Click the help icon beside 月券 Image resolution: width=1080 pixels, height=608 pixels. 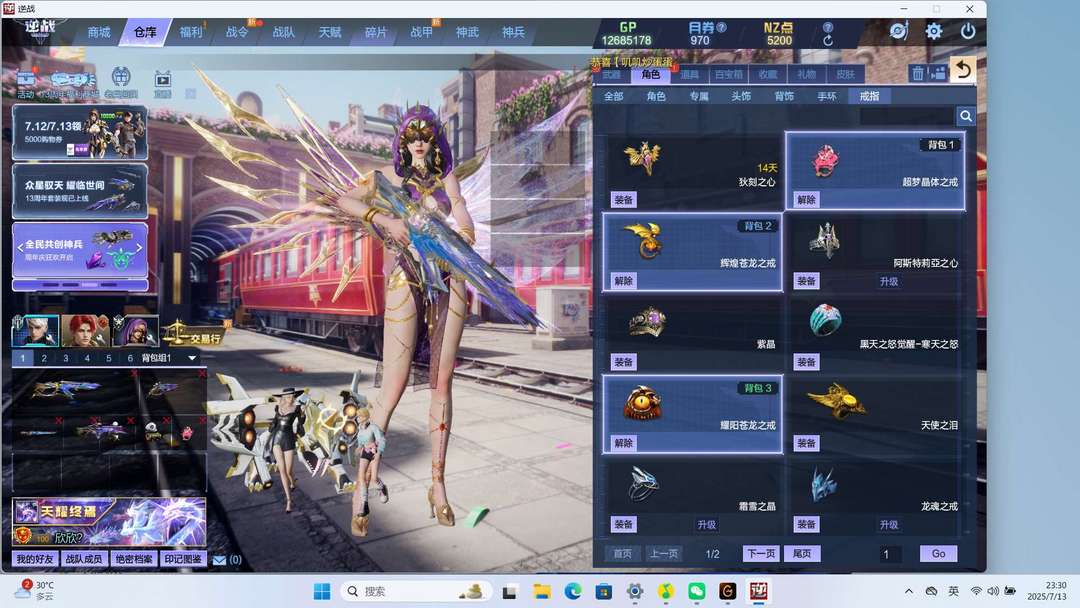coord(721,28)
